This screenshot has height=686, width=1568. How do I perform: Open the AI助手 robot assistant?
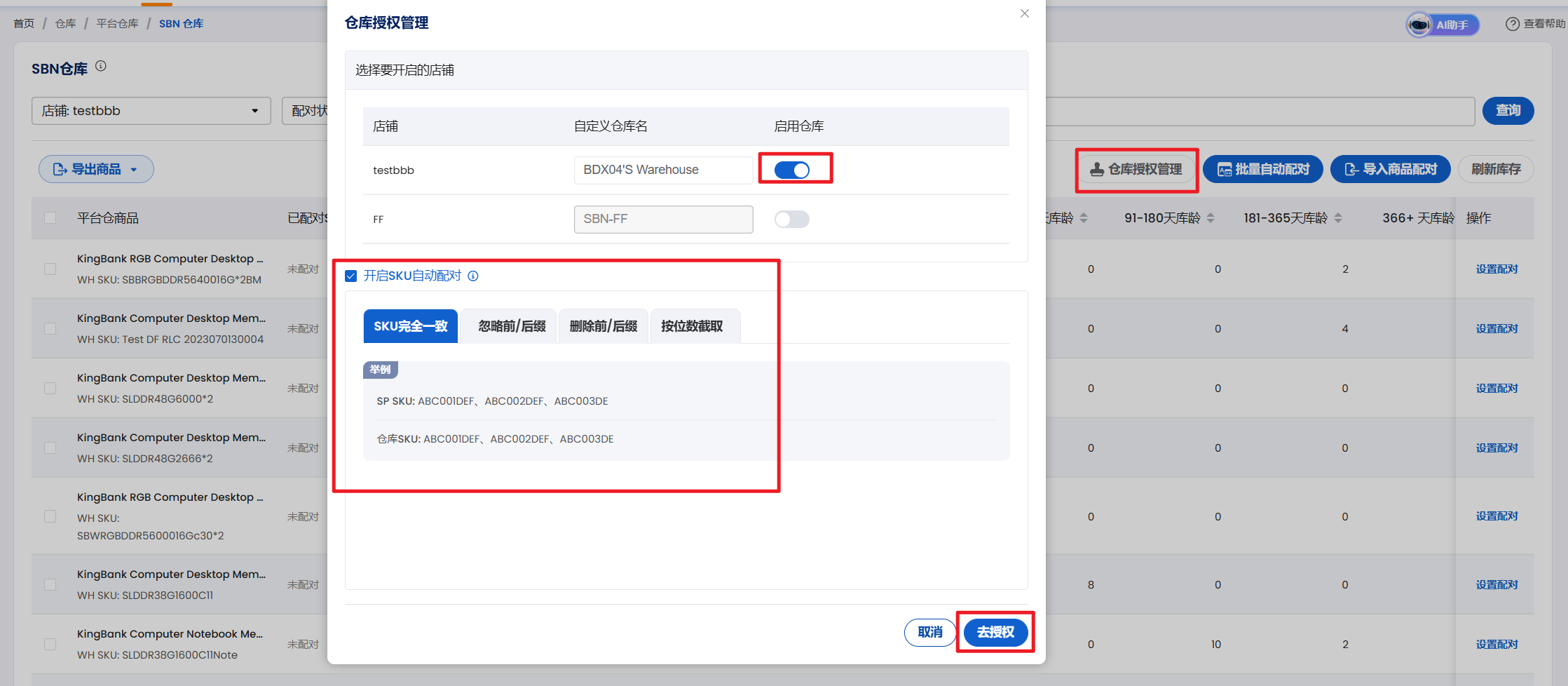point(1443,25)
